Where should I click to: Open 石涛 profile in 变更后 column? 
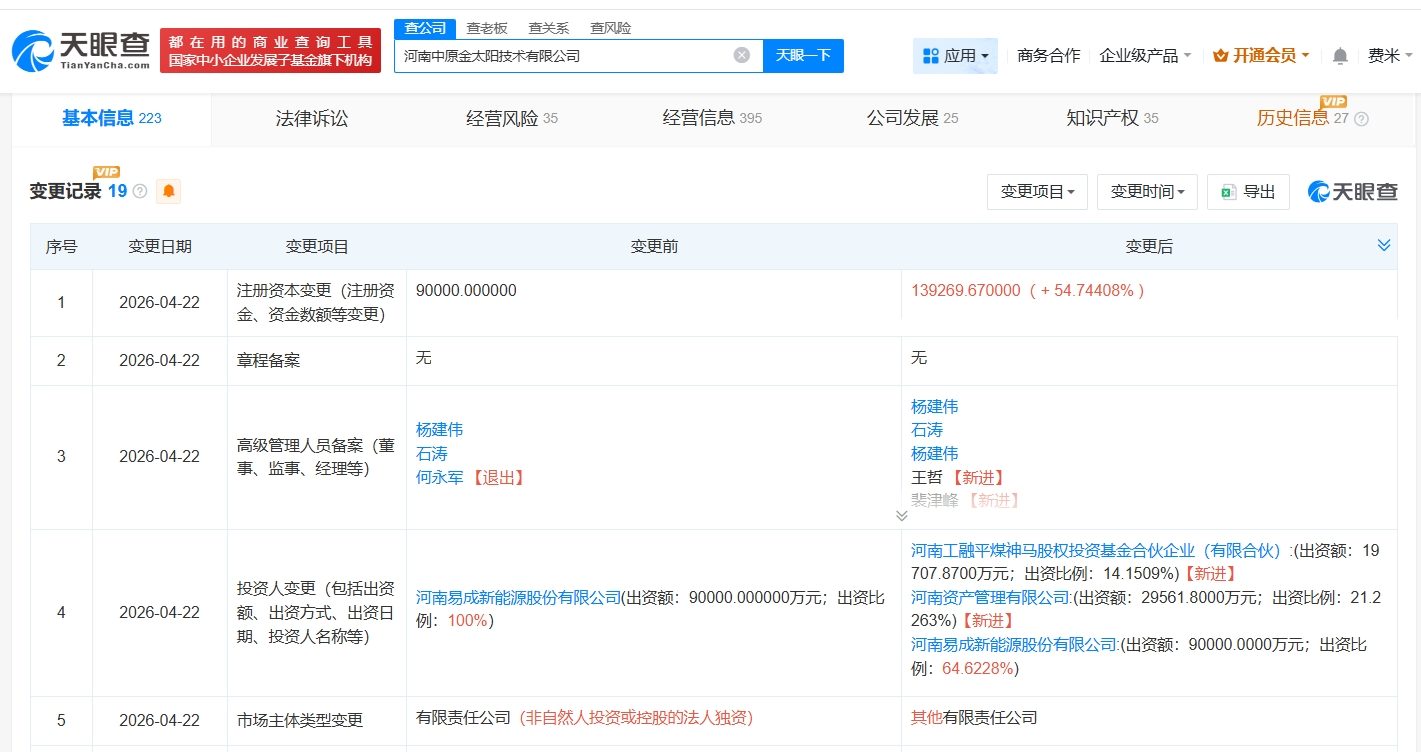point(927,430)
